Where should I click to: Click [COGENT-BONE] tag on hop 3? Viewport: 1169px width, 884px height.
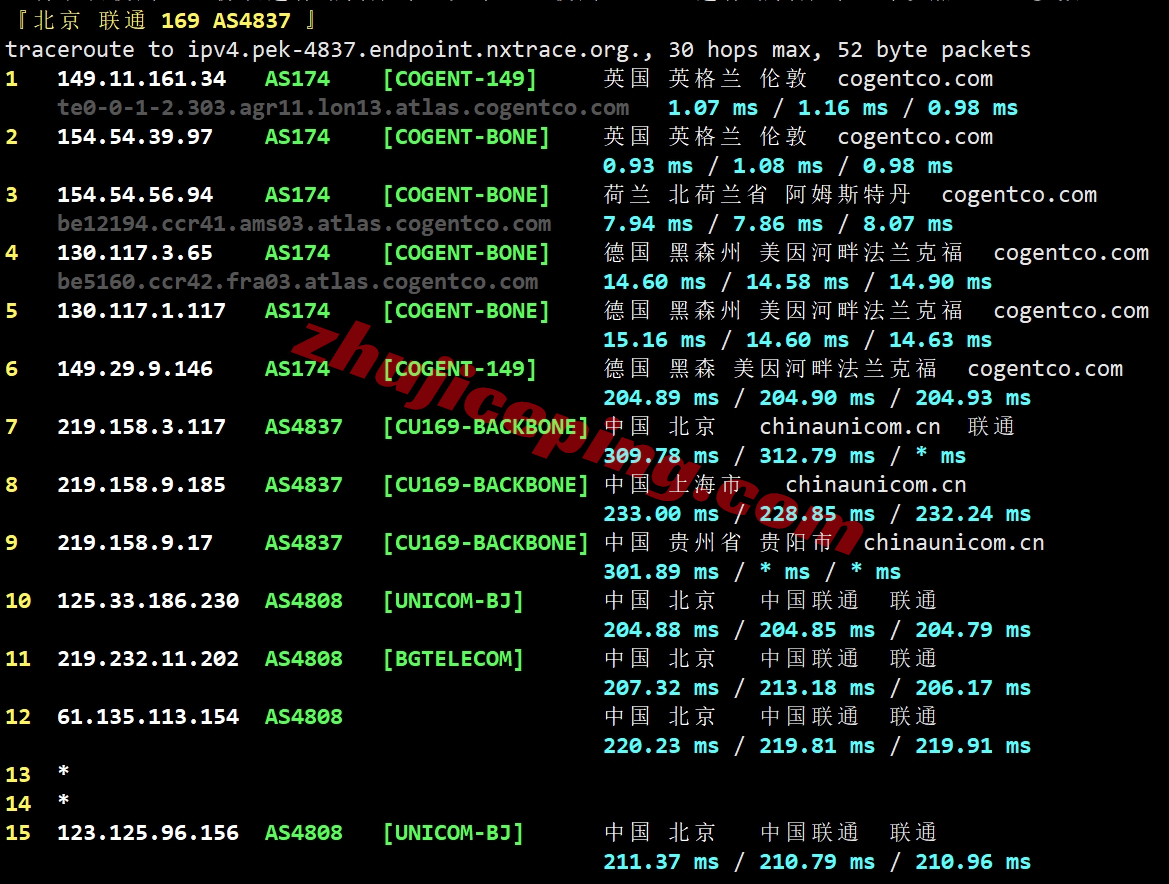pyautogui.click(x=466, y=195)
